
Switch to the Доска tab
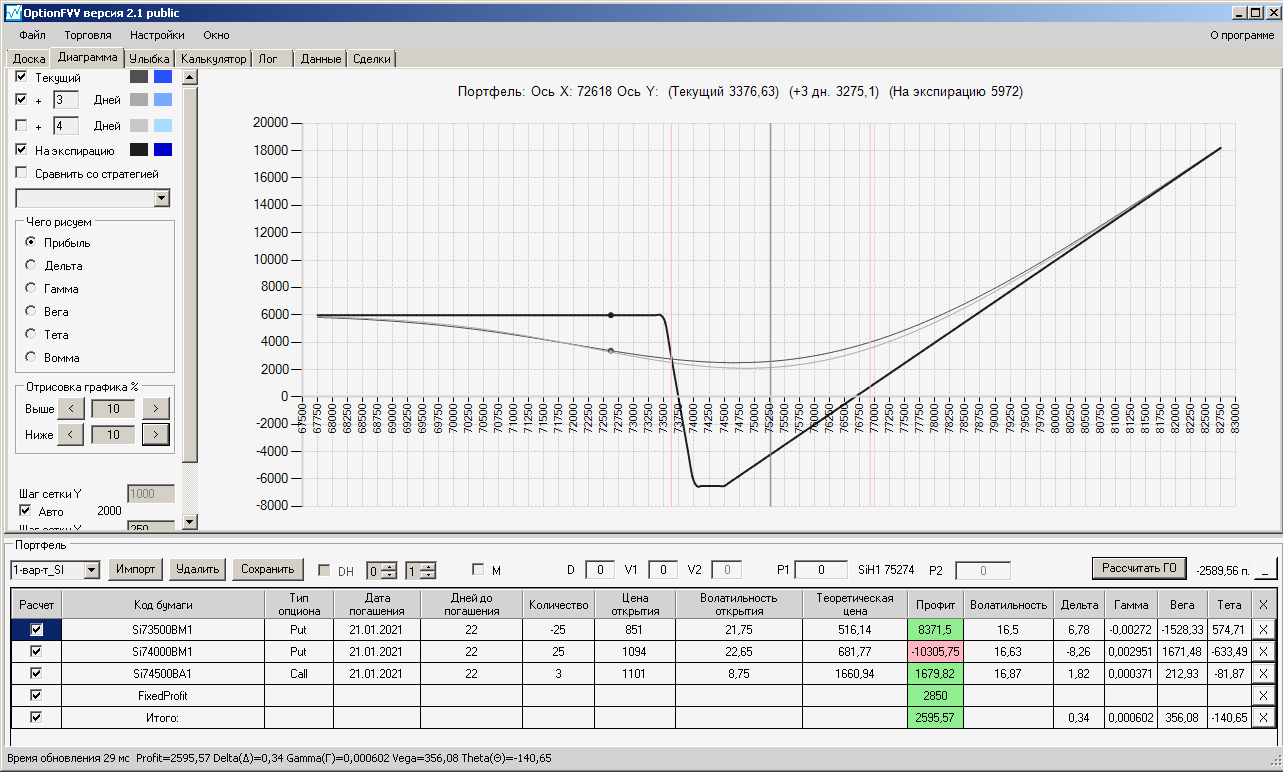(29, 59)
